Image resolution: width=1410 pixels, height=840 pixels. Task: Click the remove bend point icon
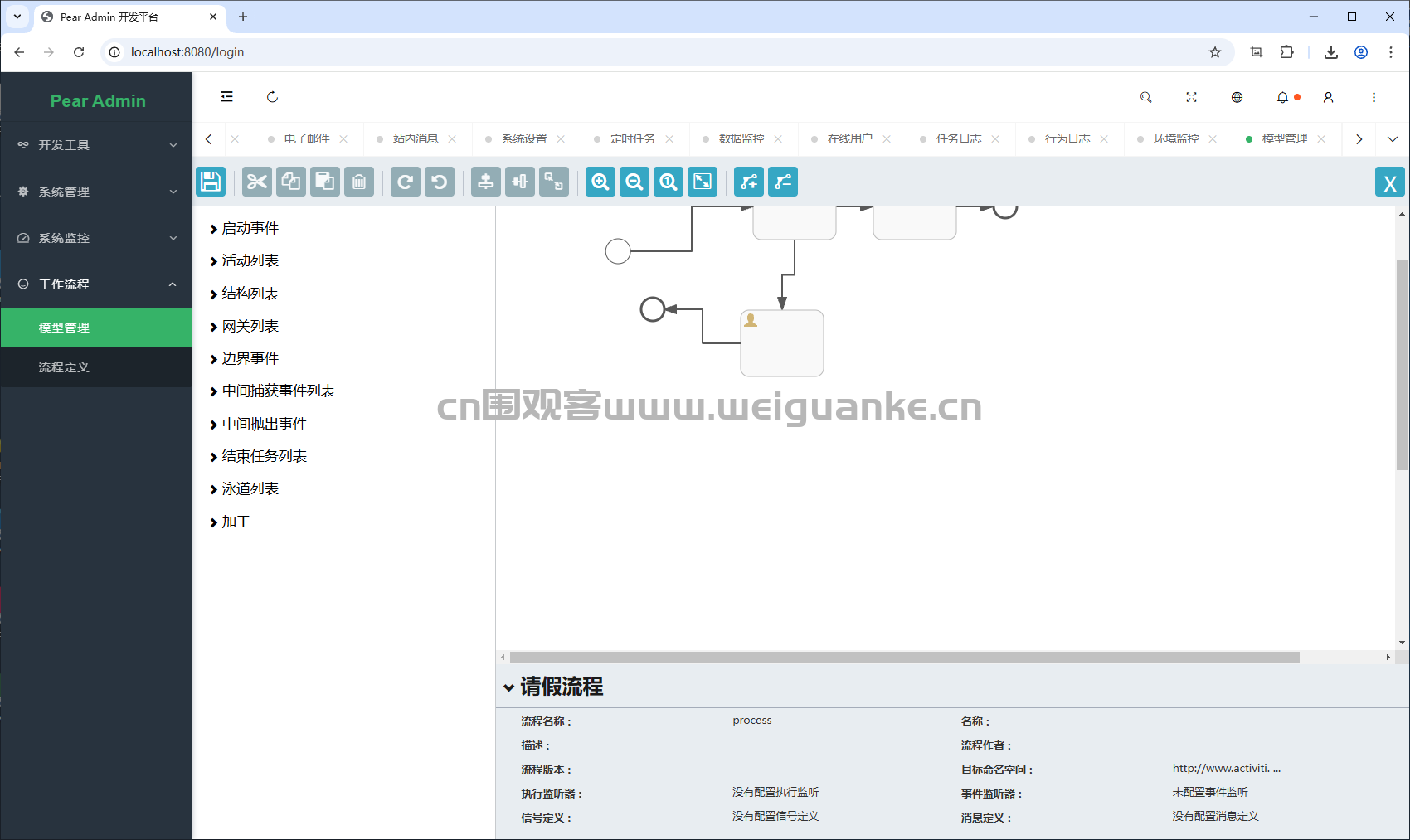pyautogui.click(x=783, y=182)
